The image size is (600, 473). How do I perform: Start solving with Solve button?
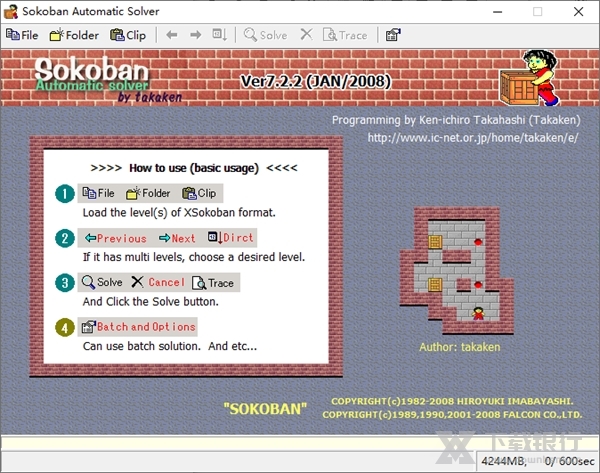point(266,35)
